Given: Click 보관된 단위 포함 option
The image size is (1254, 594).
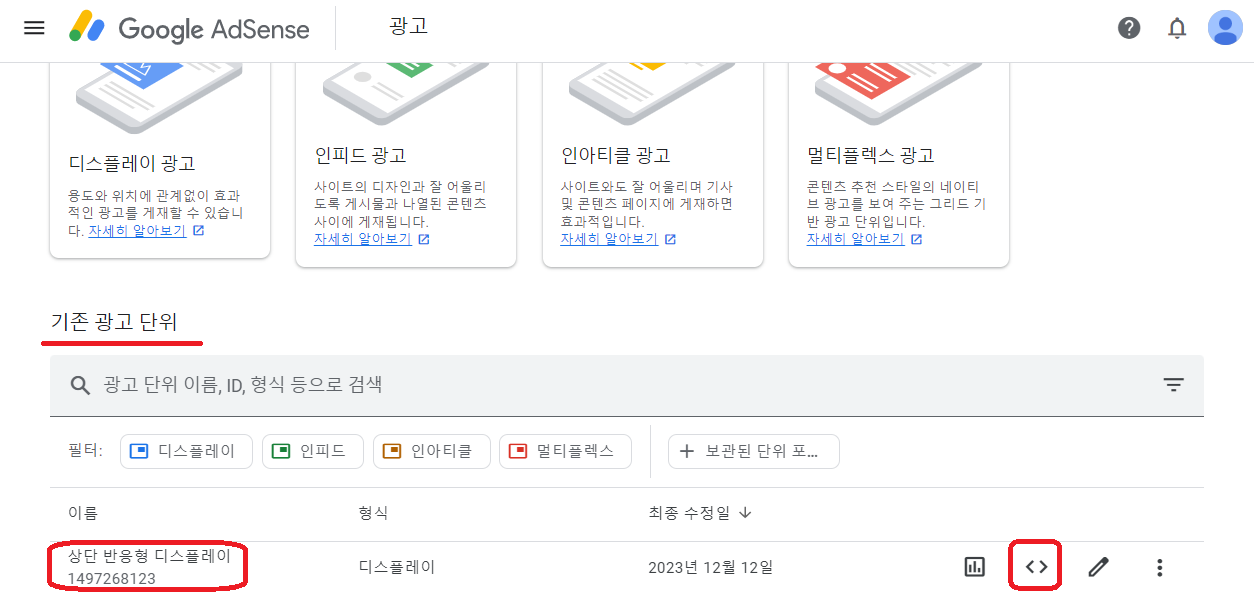Looking at the screenshot, I should pyautogui.click(x=753, y=451).
